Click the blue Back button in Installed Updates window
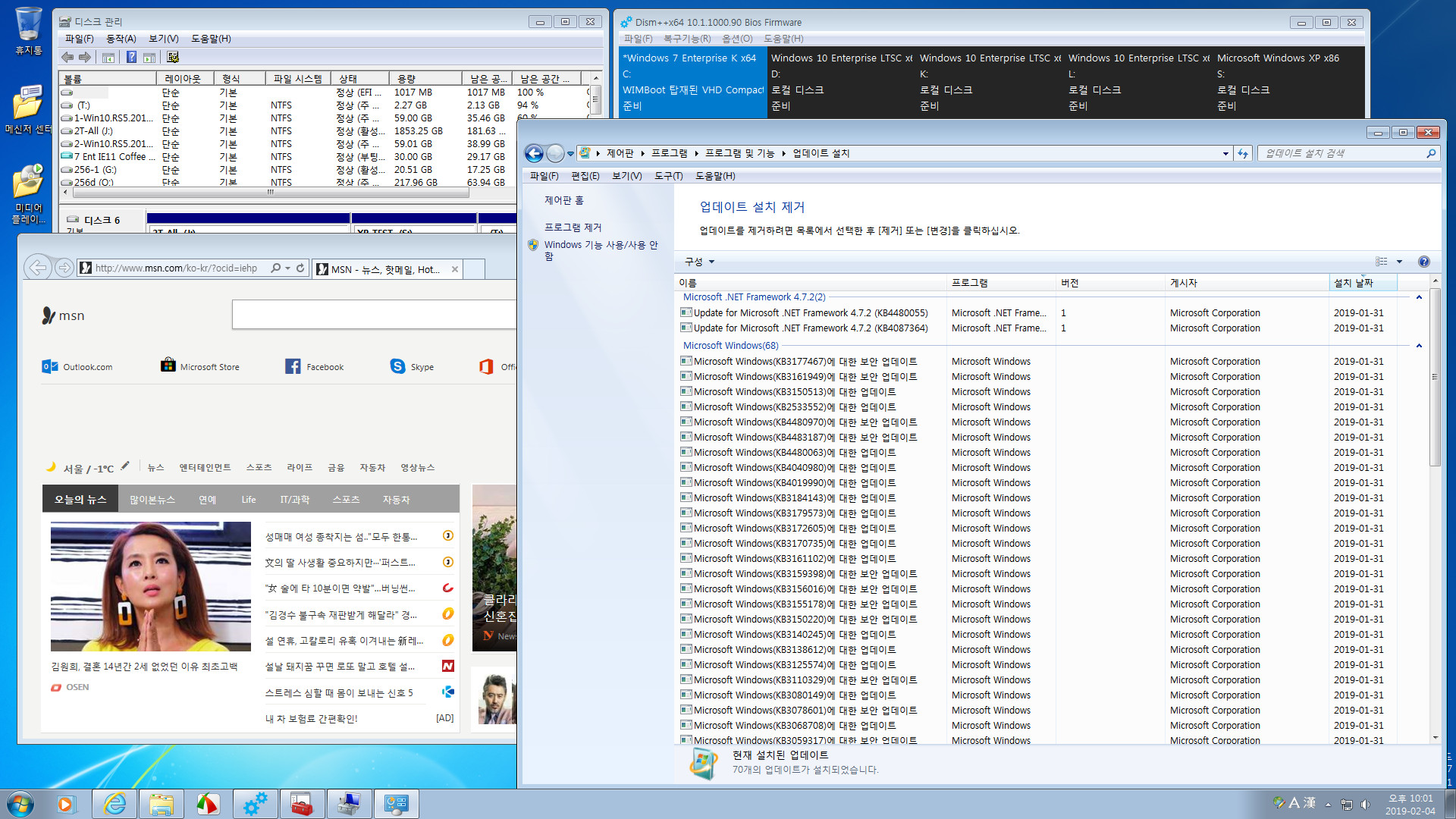The height and width of the screenshot is (819, 1456). point(534,153)
